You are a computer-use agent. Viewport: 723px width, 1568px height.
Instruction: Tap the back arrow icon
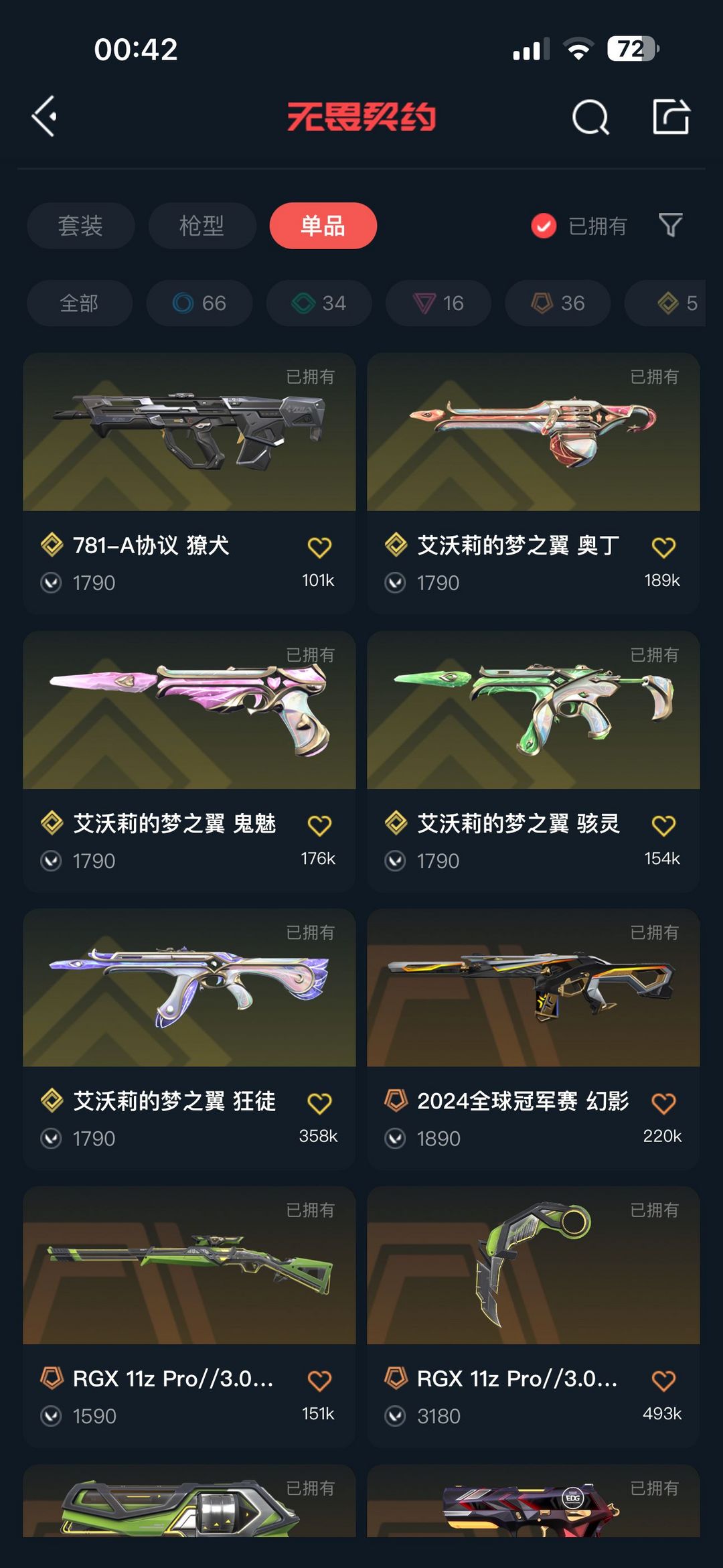pyautogui.click(x=44, y=117)
